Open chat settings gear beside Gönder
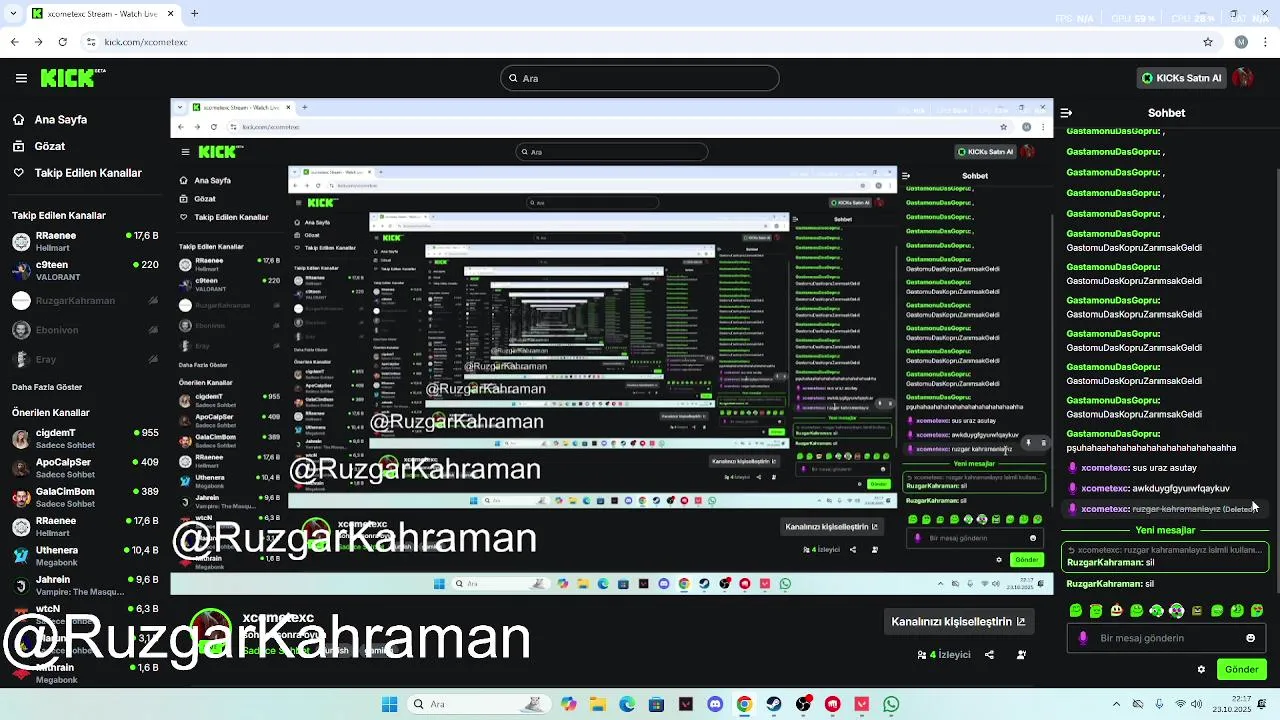Screen dimensions: 1280x720 point(1201,669)
